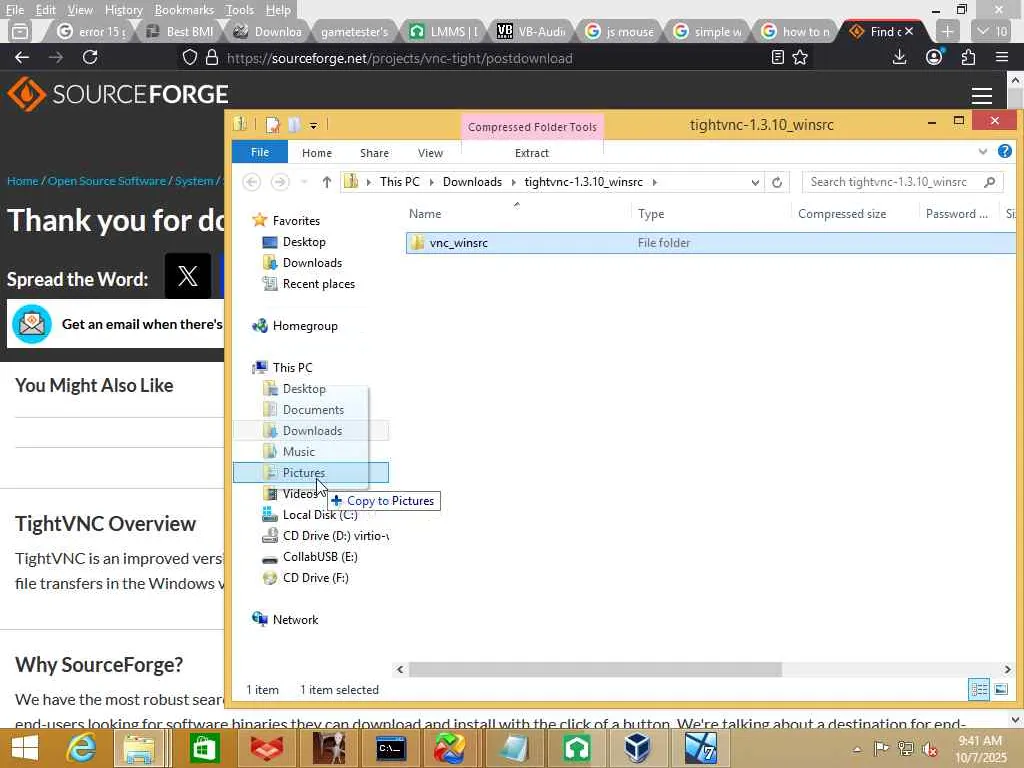Refresh the Explorer folder view
The height and width of the screenshot is (768, 1024).
[x=776, y=182]
